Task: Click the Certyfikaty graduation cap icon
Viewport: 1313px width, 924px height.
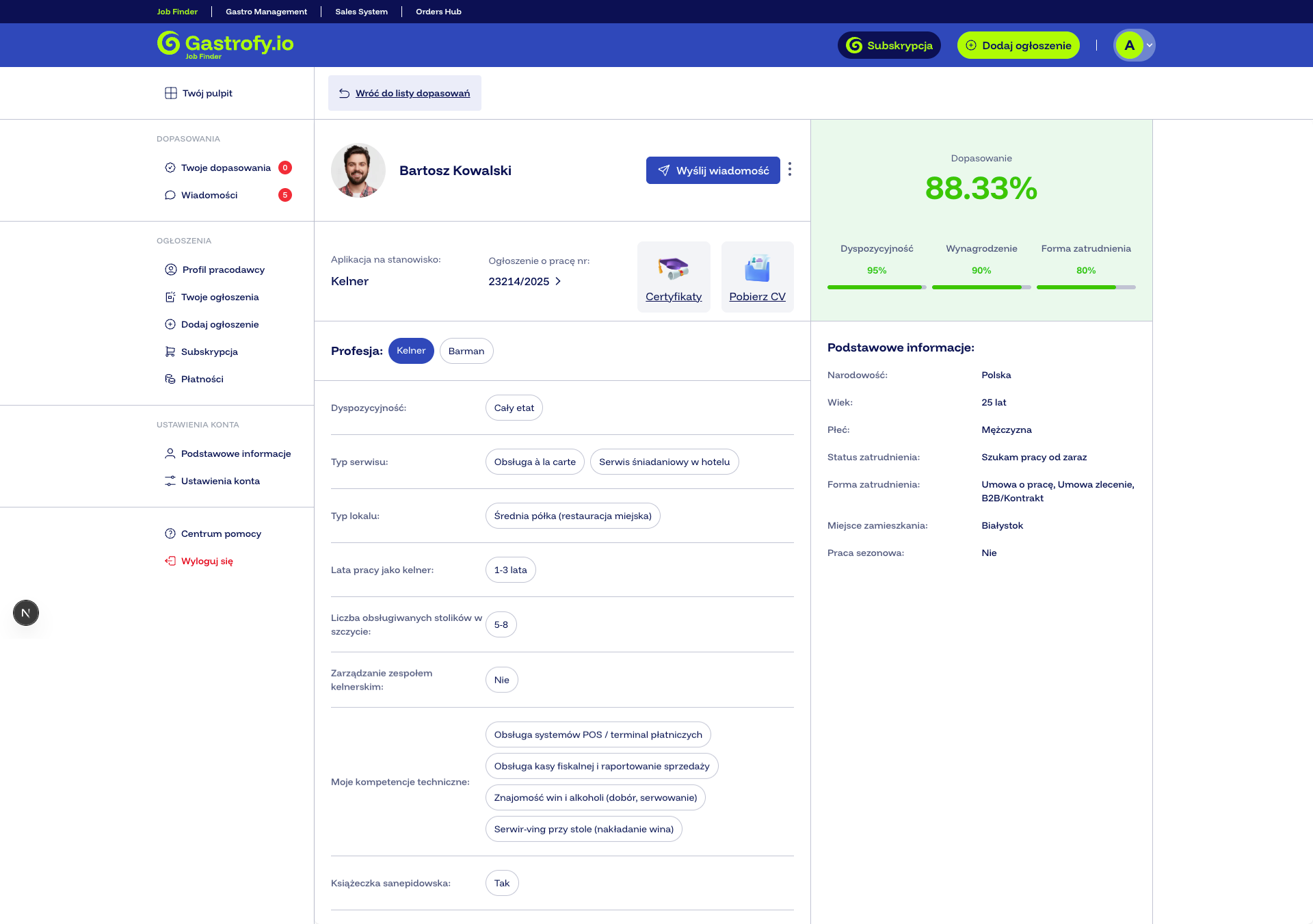Action: pos(674,268)
